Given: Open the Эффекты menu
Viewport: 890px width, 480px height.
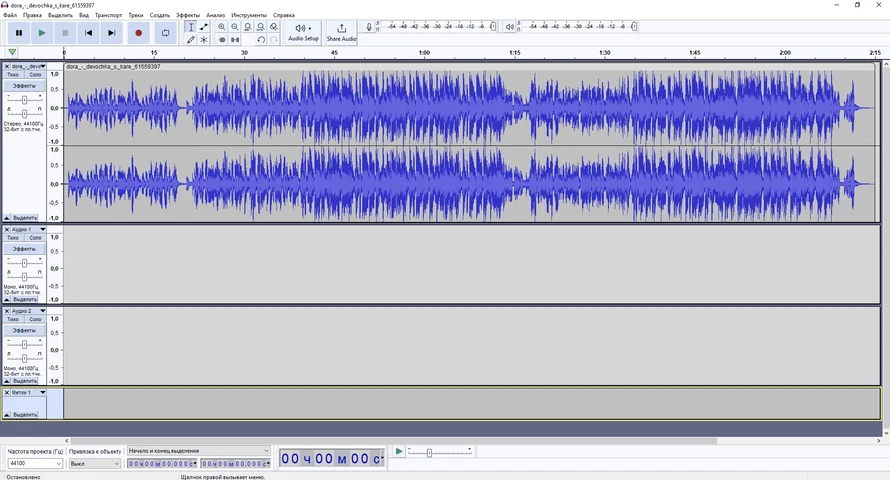Looking at the screenshot, I should 187,15.
